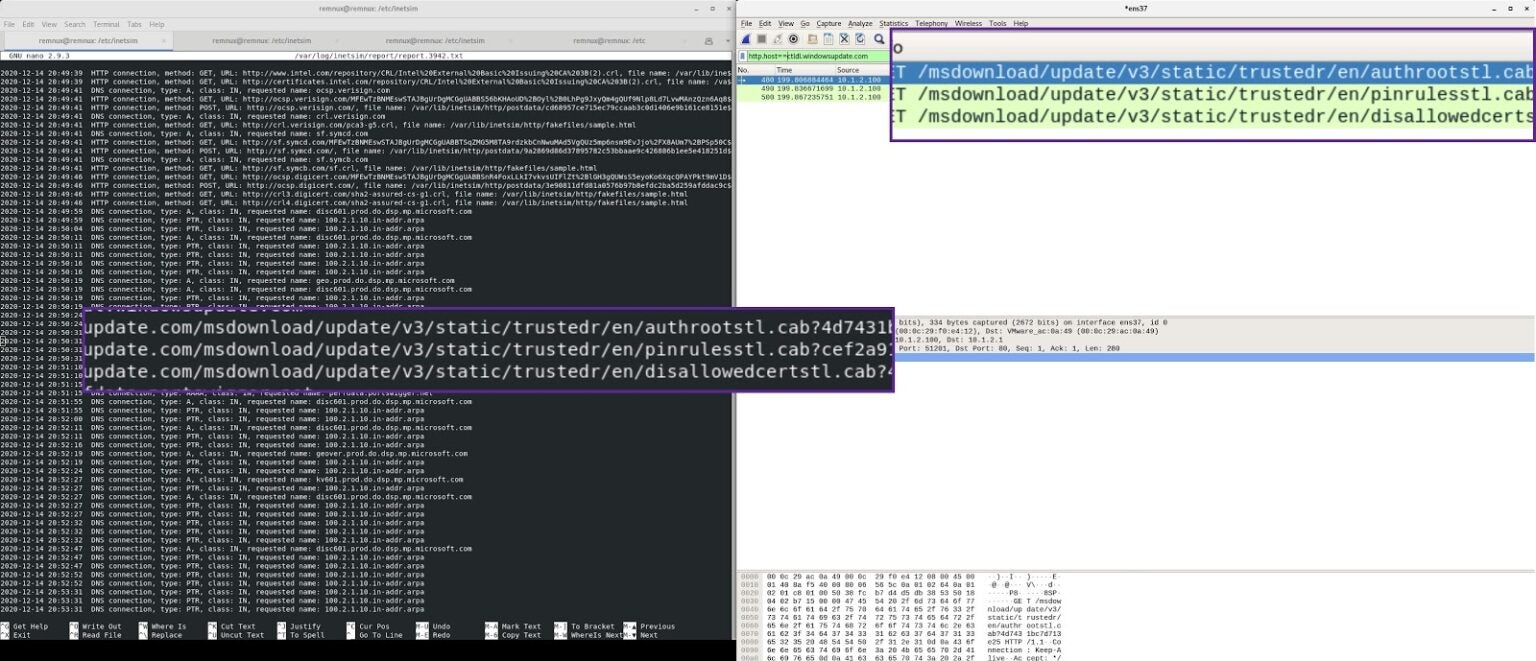Switch to the fourth terminal tab remnux@remnux: /etc
The image size is (1536, 661).
[609, 41]
